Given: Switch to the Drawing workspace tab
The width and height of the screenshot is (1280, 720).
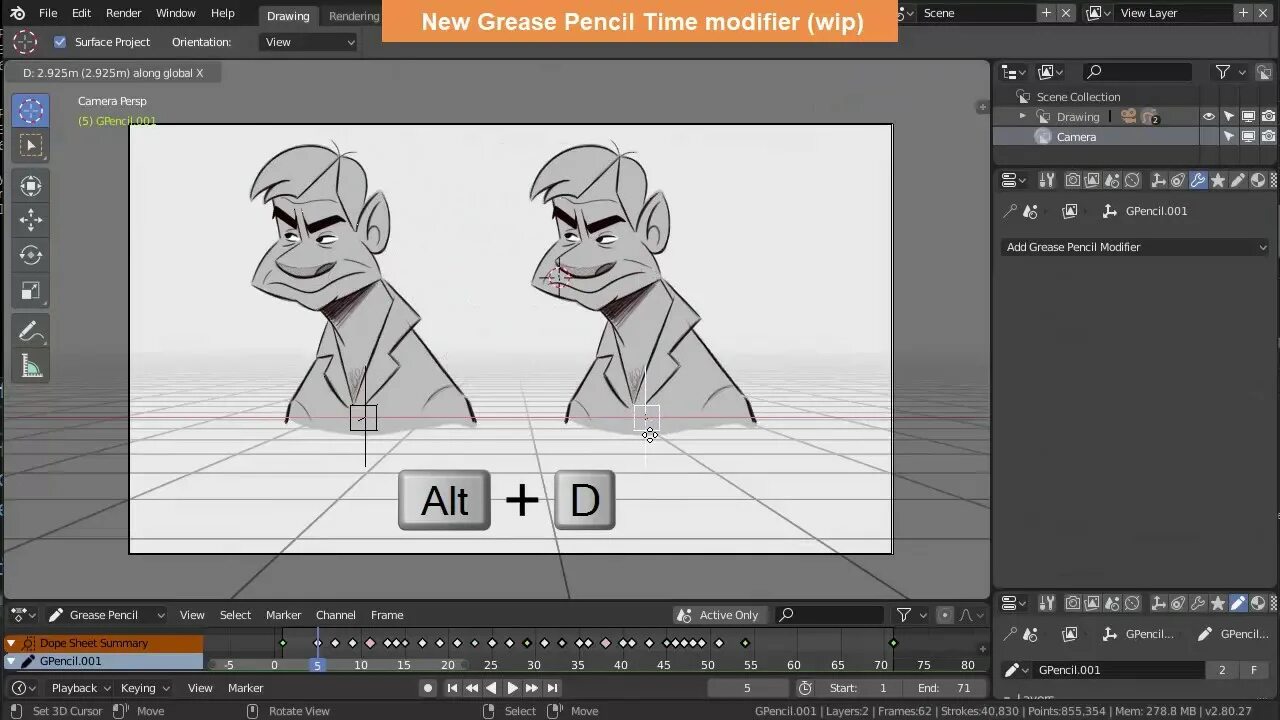Looking at the screenshot, I should click(x=288, y=15).
